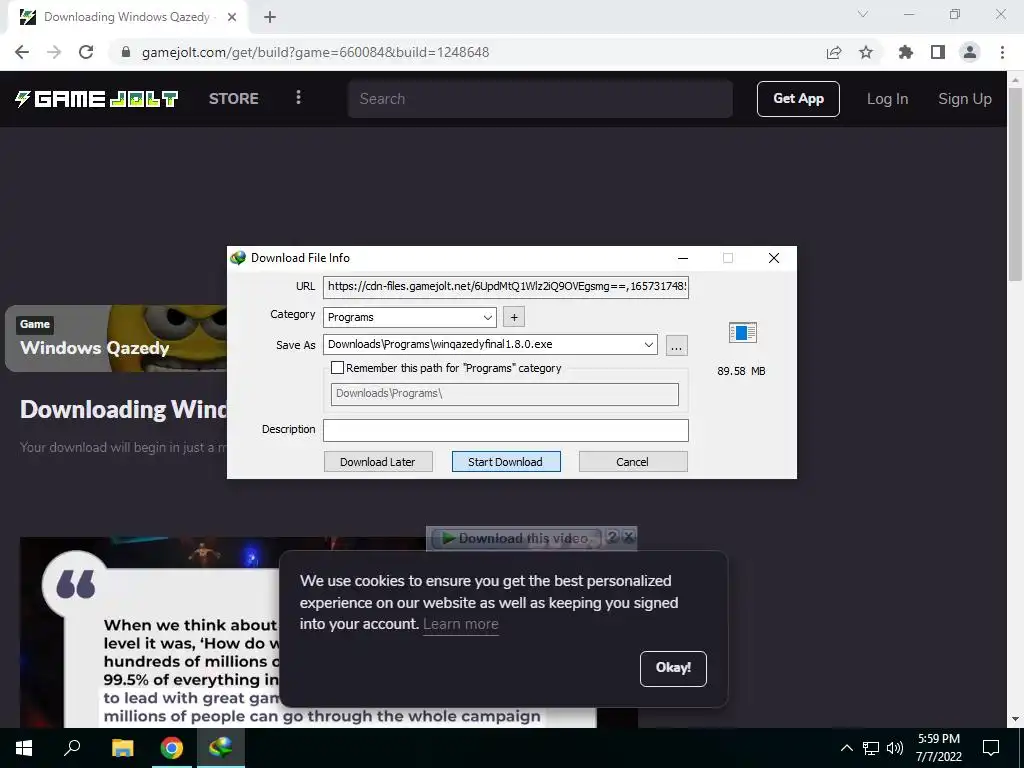1024x768 pixels.
Task: Accept cookies with Okay! button
Action: pos(673,669)
